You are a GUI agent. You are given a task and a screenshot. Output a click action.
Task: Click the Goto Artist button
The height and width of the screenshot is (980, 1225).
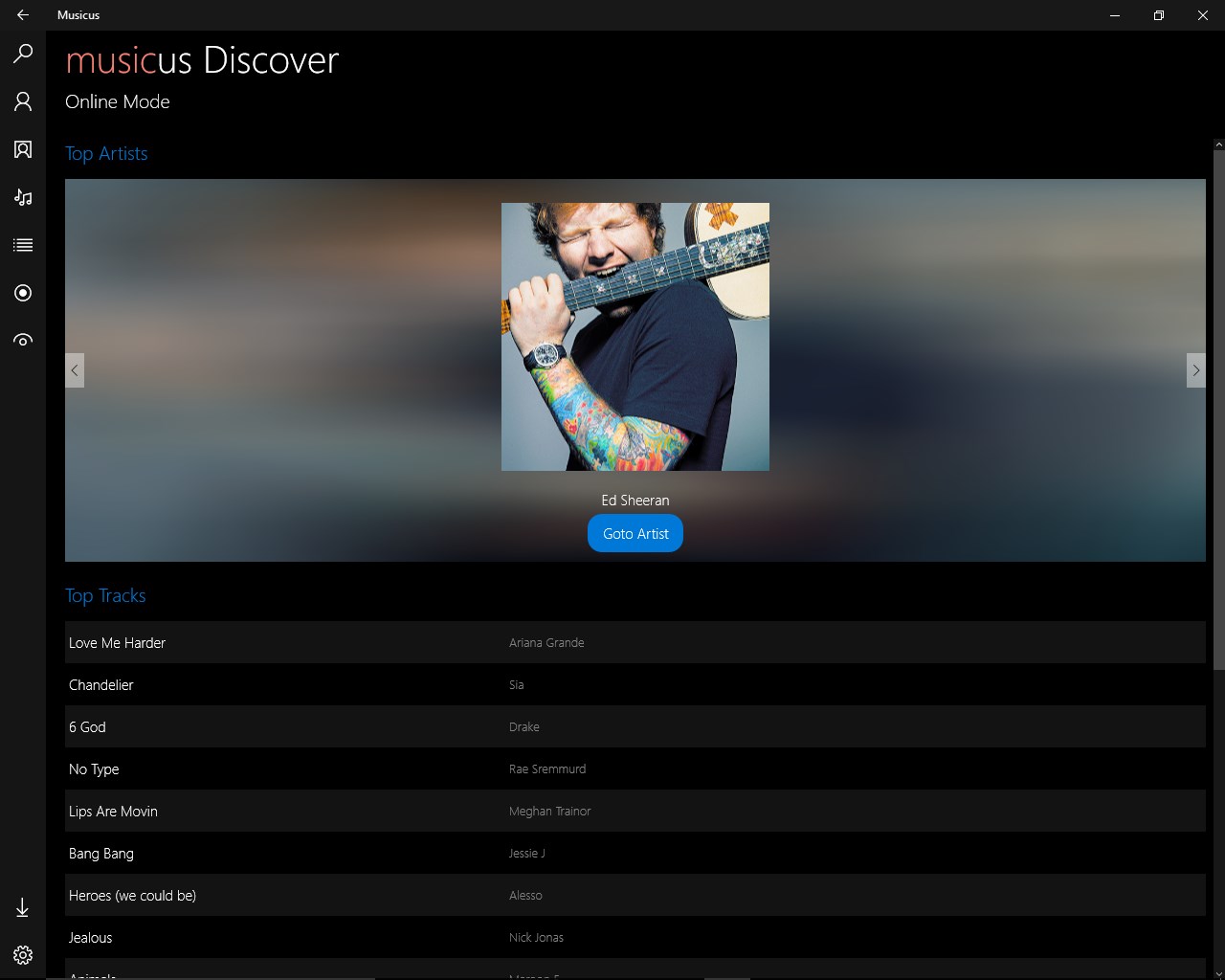pyautogui.click(x=635, y=533)
